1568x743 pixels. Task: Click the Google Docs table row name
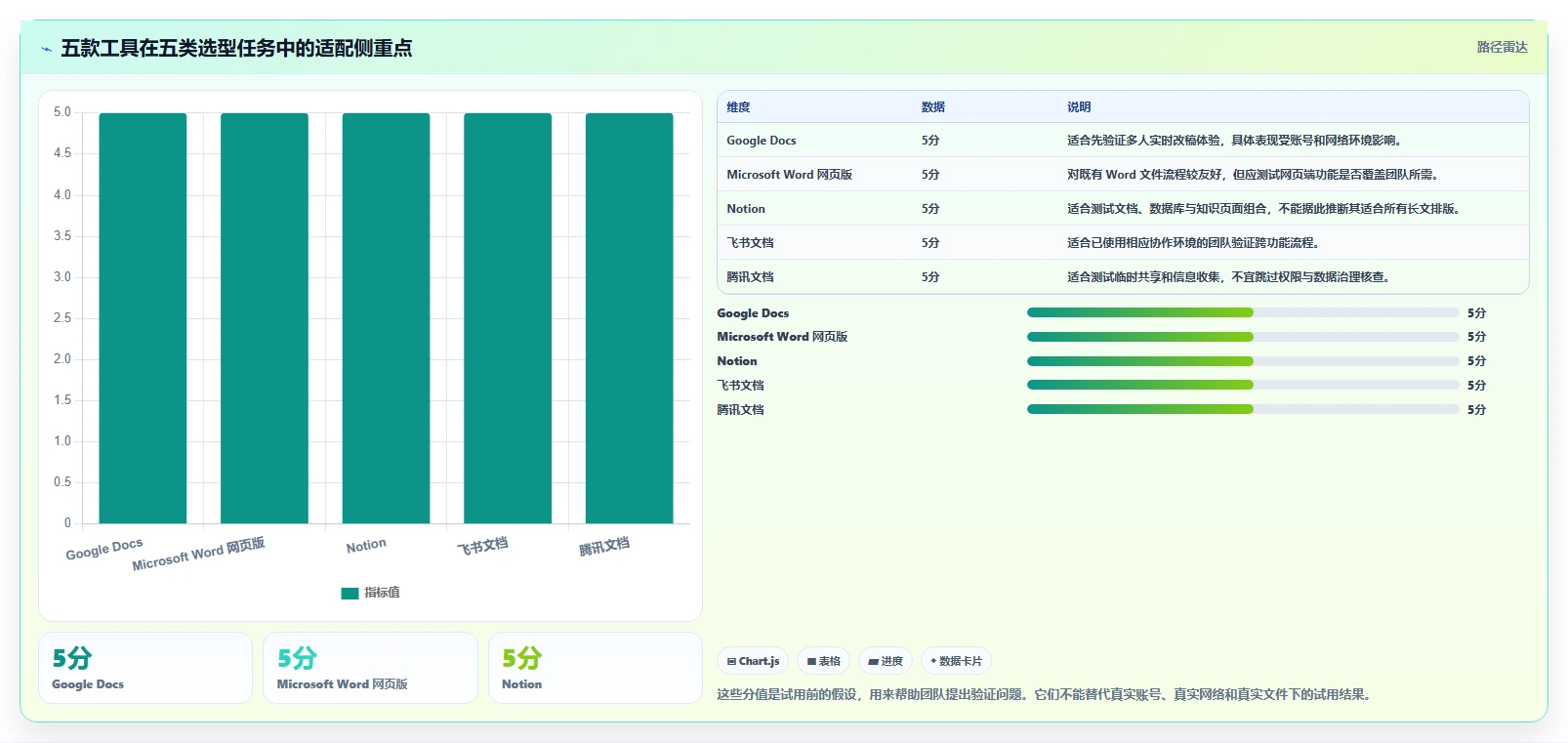762,141
